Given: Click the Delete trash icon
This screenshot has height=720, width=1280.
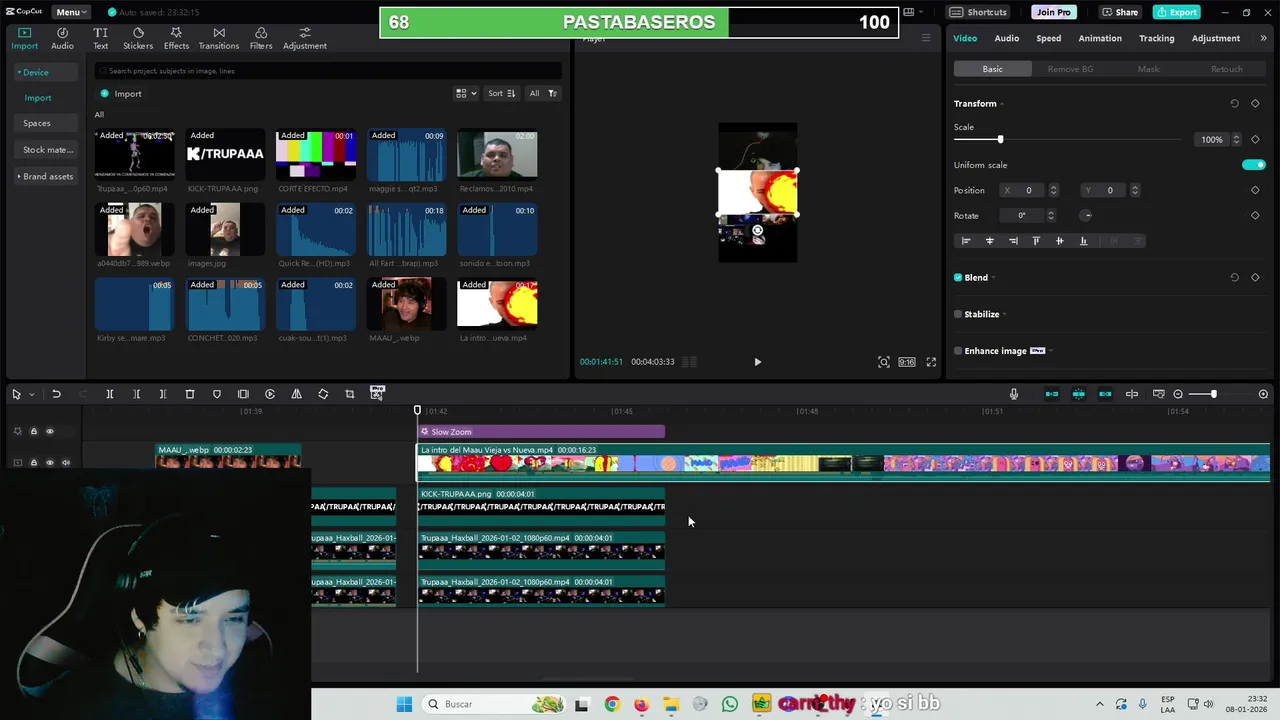Looking at the screenshot, I should coord(190,394).
